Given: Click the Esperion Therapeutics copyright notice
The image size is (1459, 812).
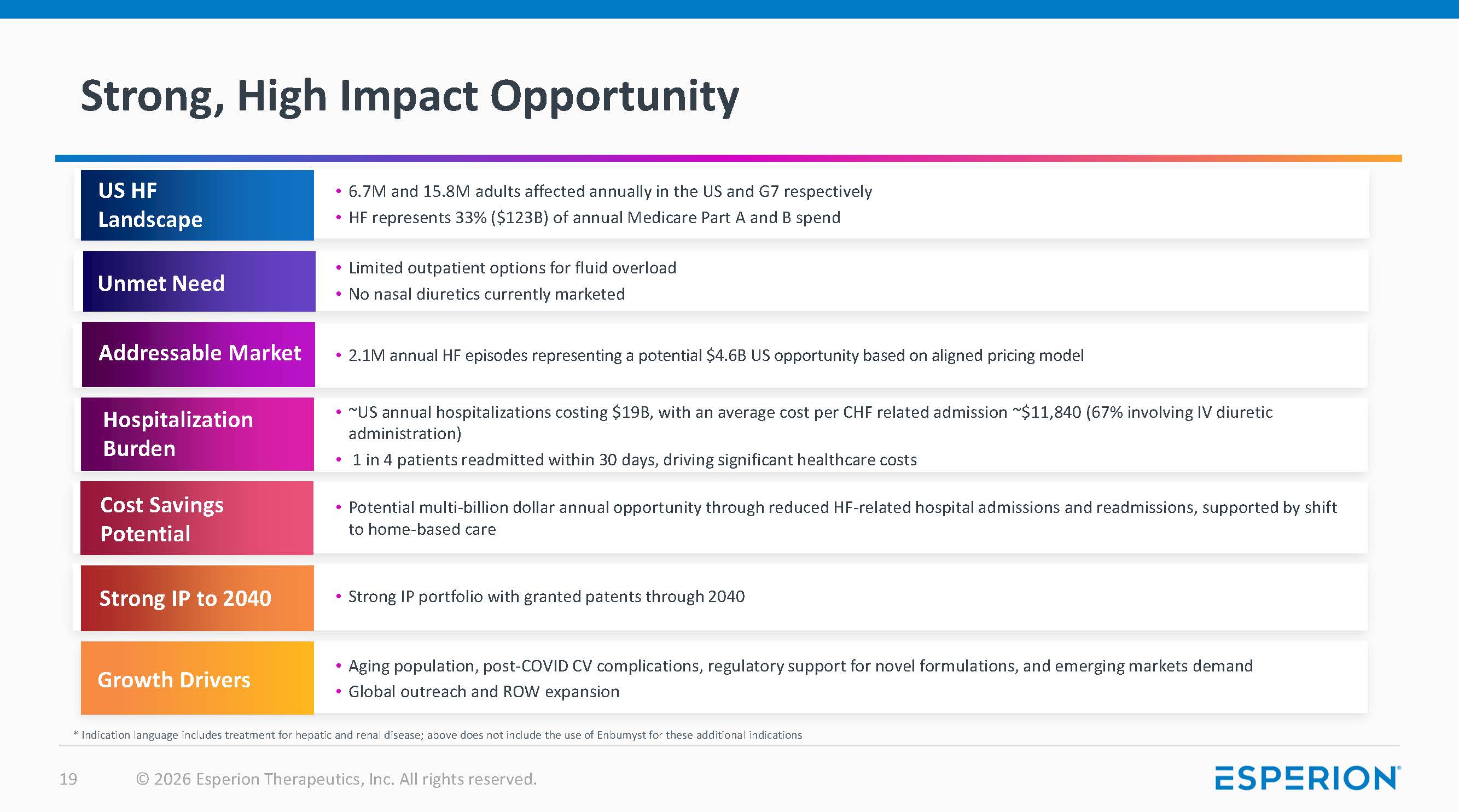Looking at the screenshot, I should tap(336, 779).
